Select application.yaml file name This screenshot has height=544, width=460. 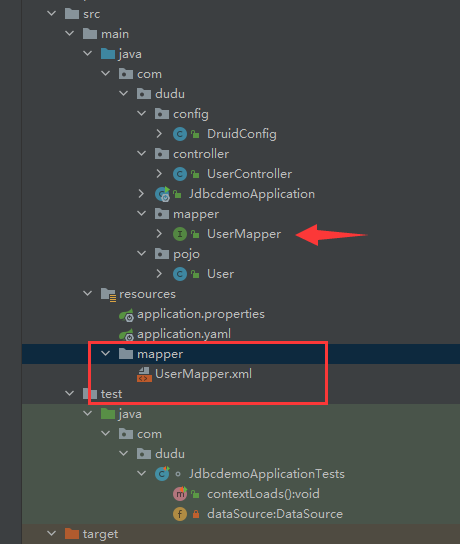point(184,334)
